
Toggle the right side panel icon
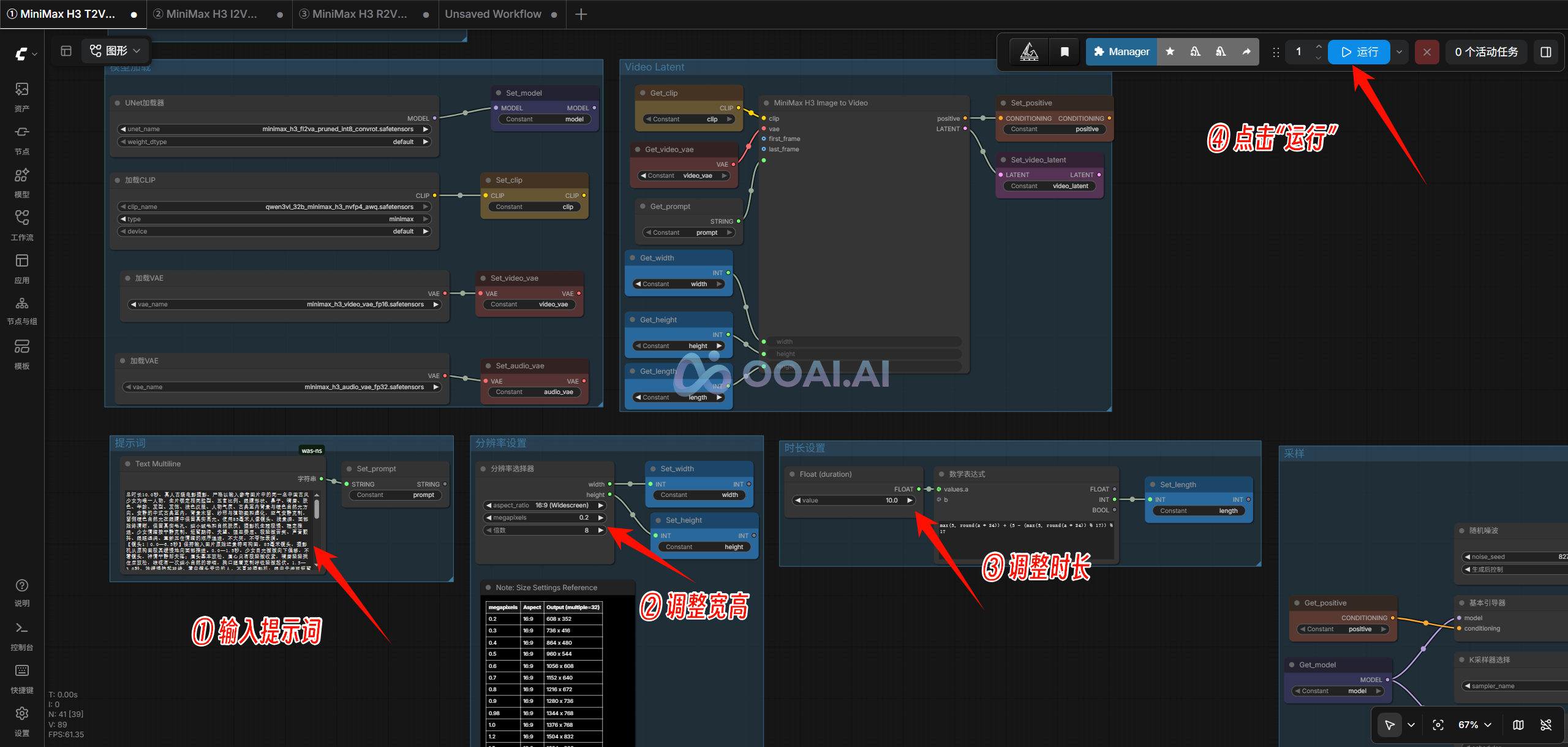1546,52
